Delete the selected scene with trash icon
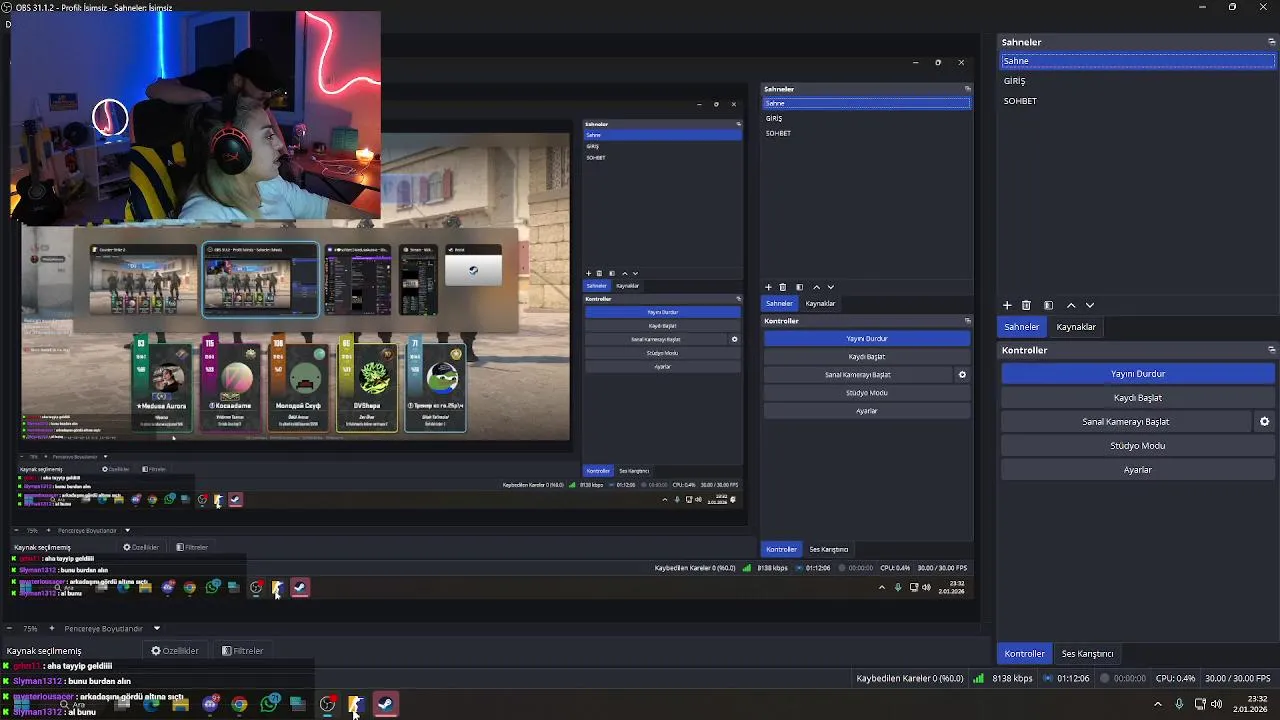Image resolution: width=1280 pixels, height=720 pixels. [1026, 305]
